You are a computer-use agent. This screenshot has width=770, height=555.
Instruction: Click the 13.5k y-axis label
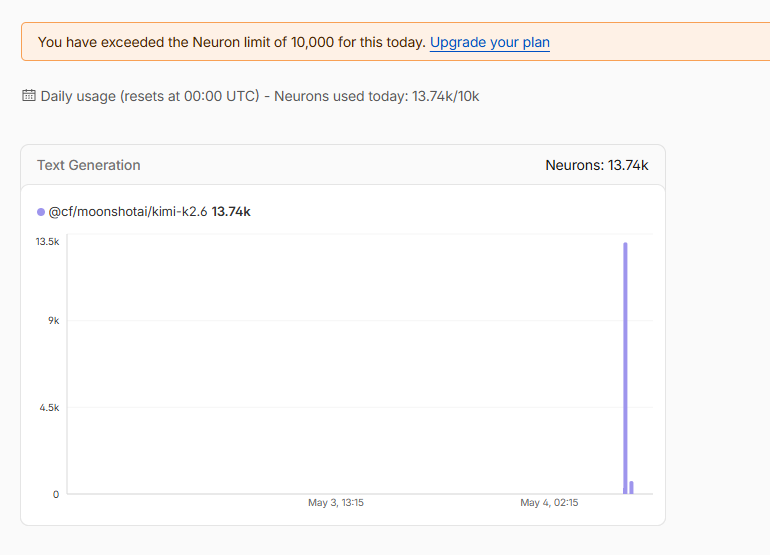tap(47, 241)
